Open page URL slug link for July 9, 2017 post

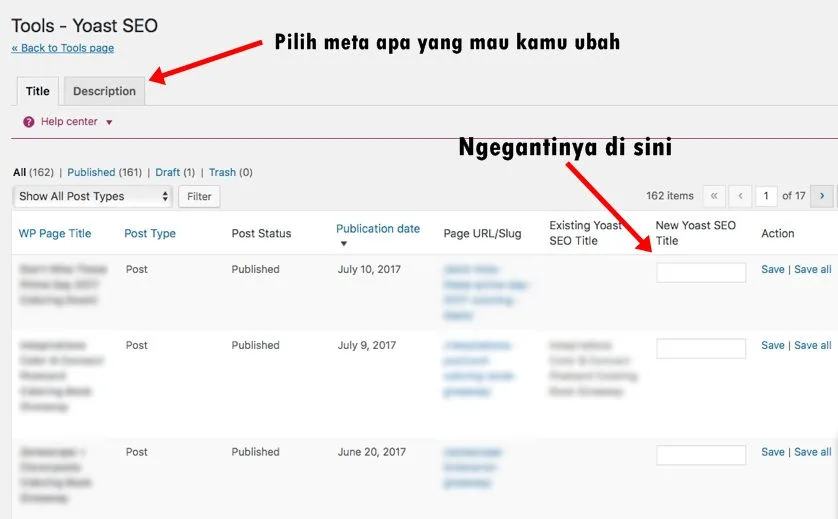(478, 368)
